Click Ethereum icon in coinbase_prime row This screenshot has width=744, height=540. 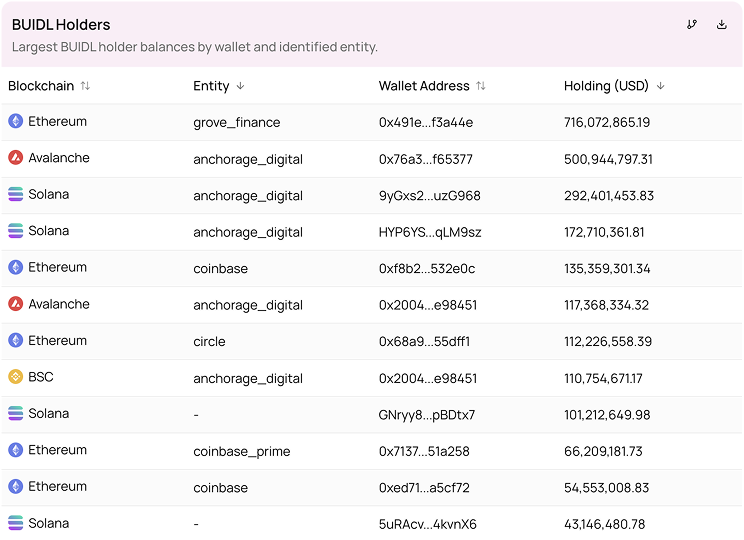click(x=16, y=450)
